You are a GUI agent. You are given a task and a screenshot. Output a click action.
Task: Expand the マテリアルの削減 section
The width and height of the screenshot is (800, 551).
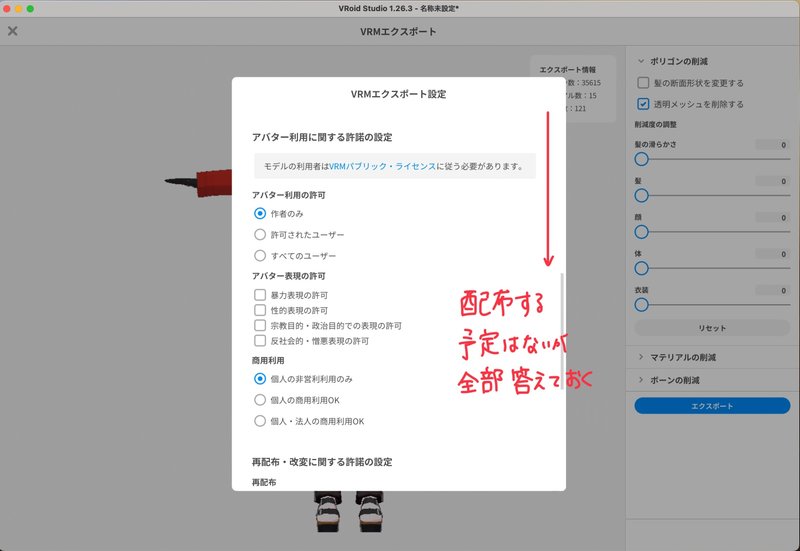click(x=641, y=357)
